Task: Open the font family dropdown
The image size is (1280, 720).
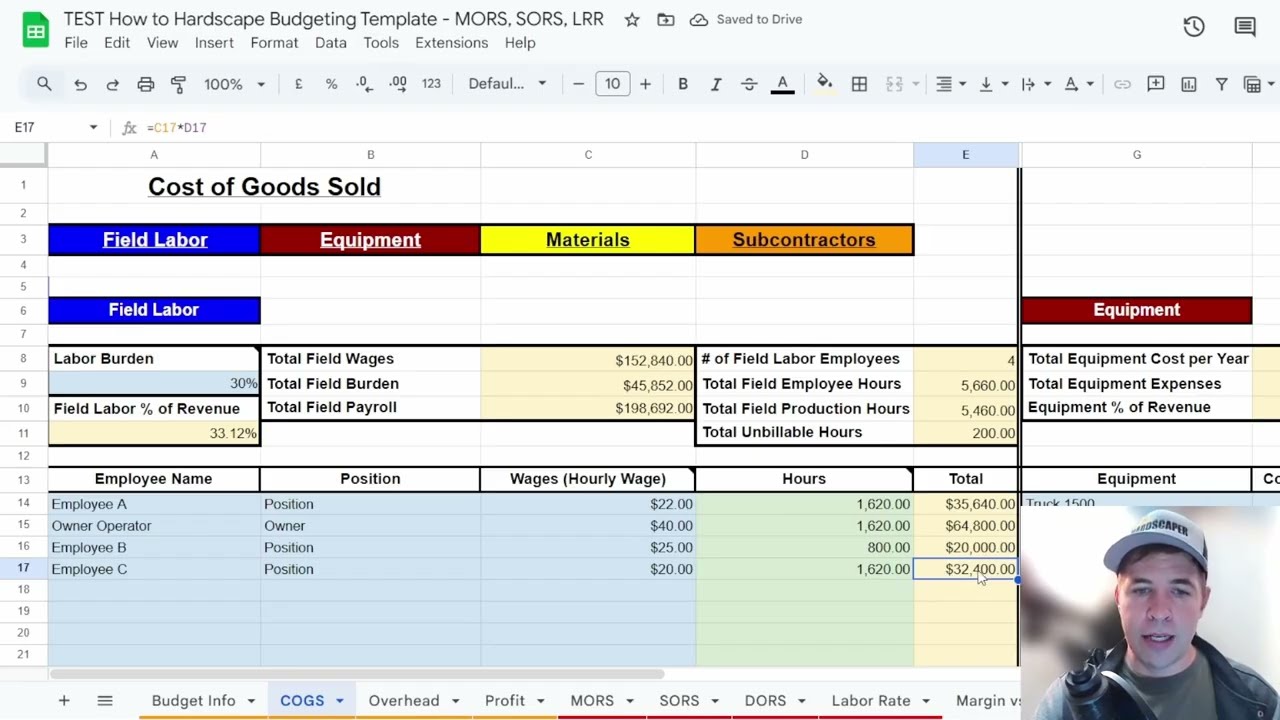Action: (508, 84)
